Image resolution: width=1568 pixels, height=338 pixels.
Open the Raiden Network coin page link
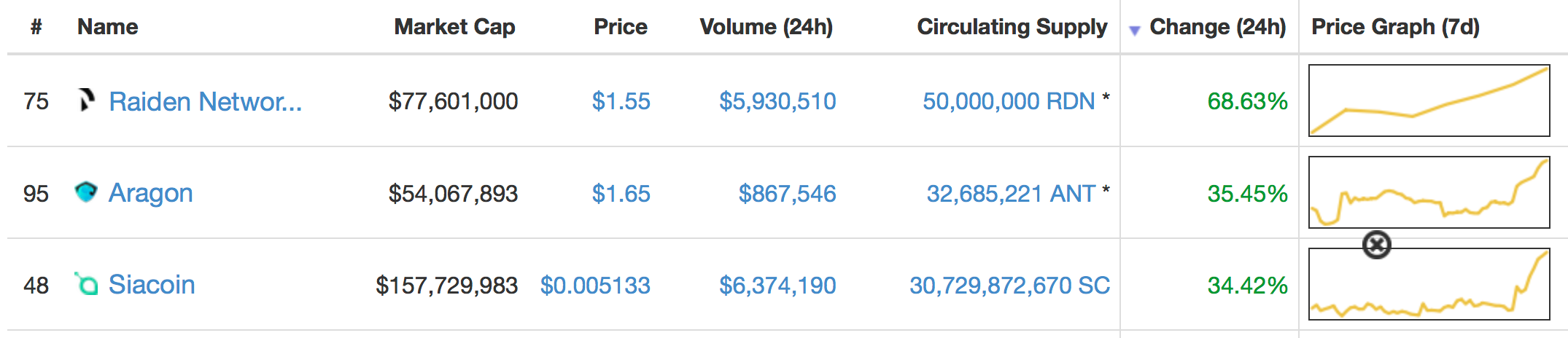[205, 101]
